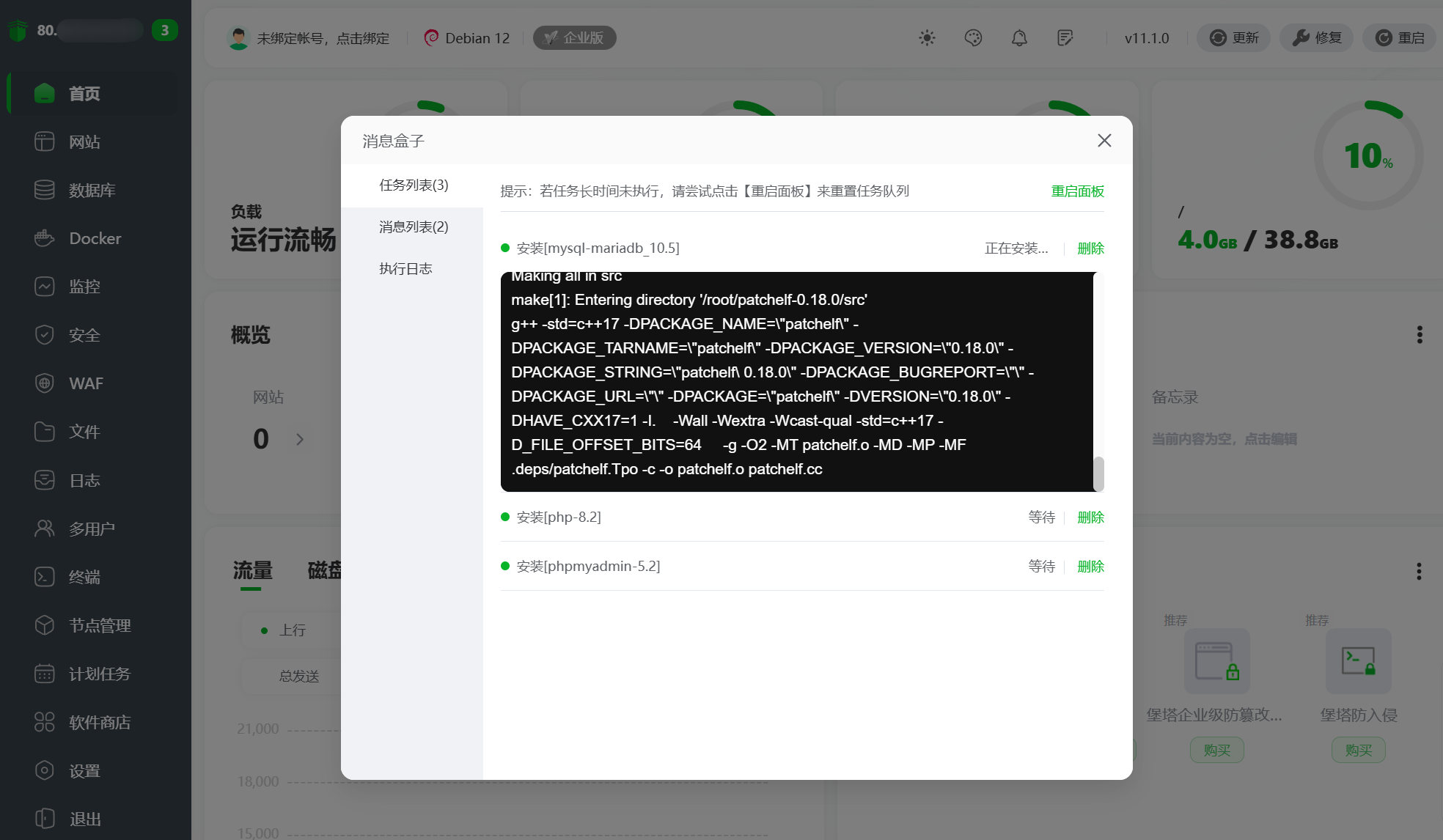Toggle the sun theme icon in header
The height and width of the screenshot is (840, 1443).
[x=927, y=38]
